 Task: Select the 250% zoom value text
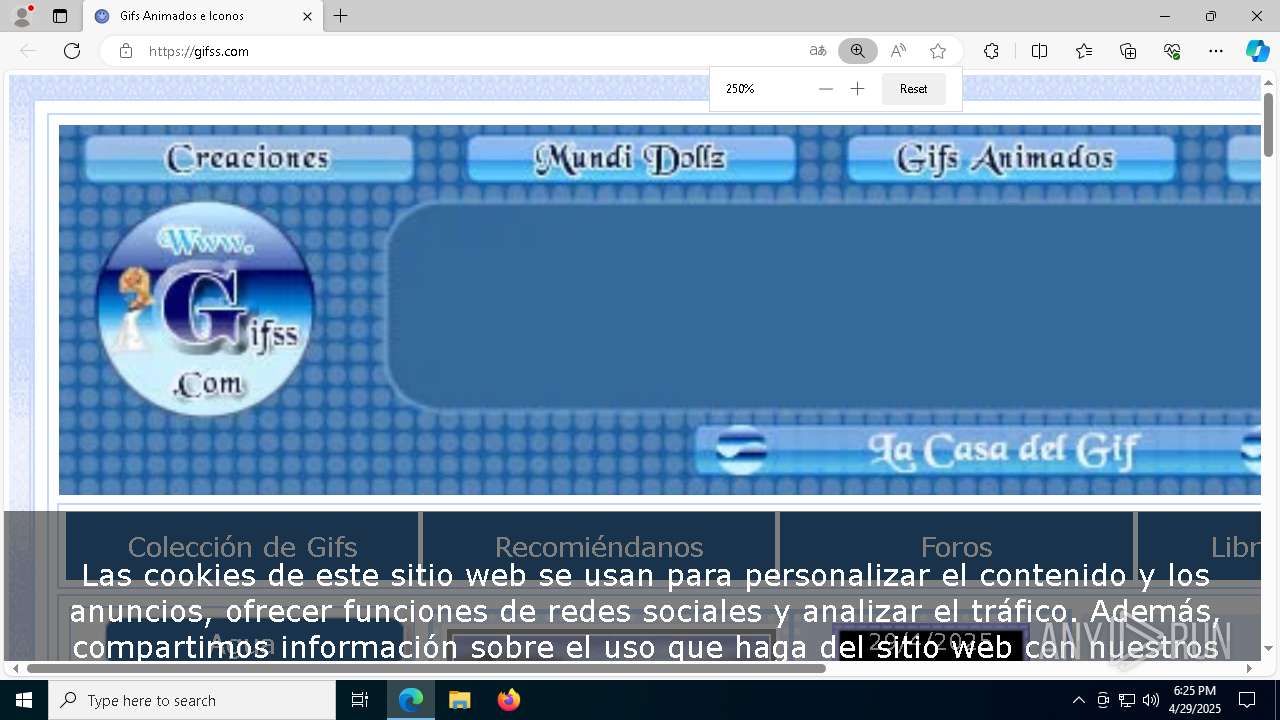(740, 89)
